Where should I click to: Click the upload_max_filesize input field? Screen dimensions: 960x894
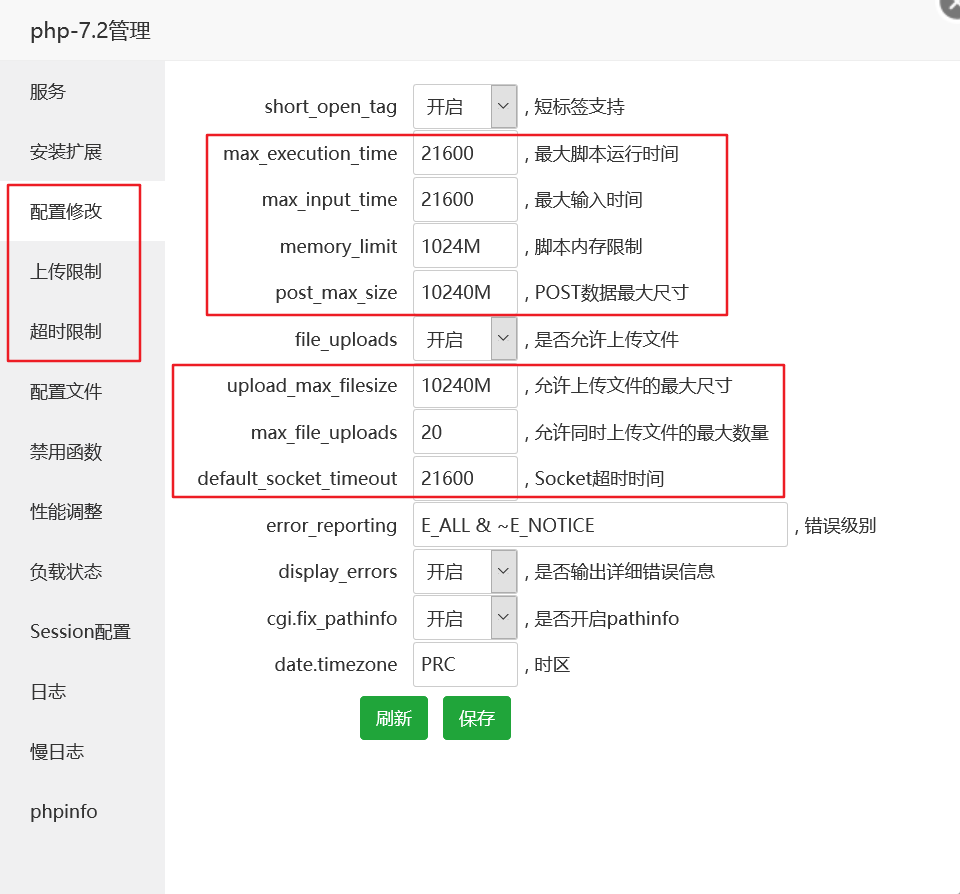point(465,385)
